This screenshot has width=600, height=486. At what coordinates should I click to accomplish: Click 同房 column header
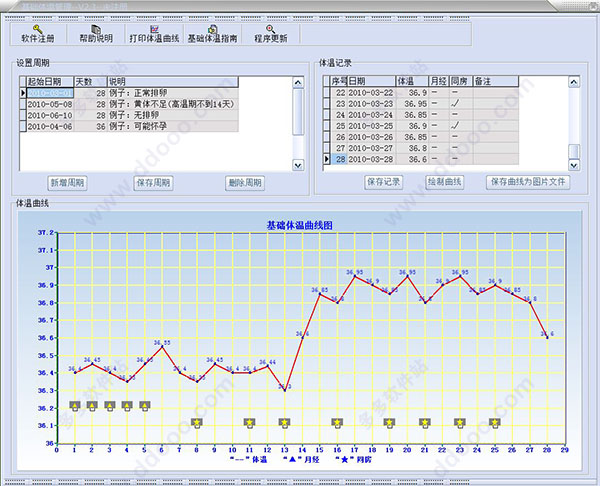coord(461,81)
